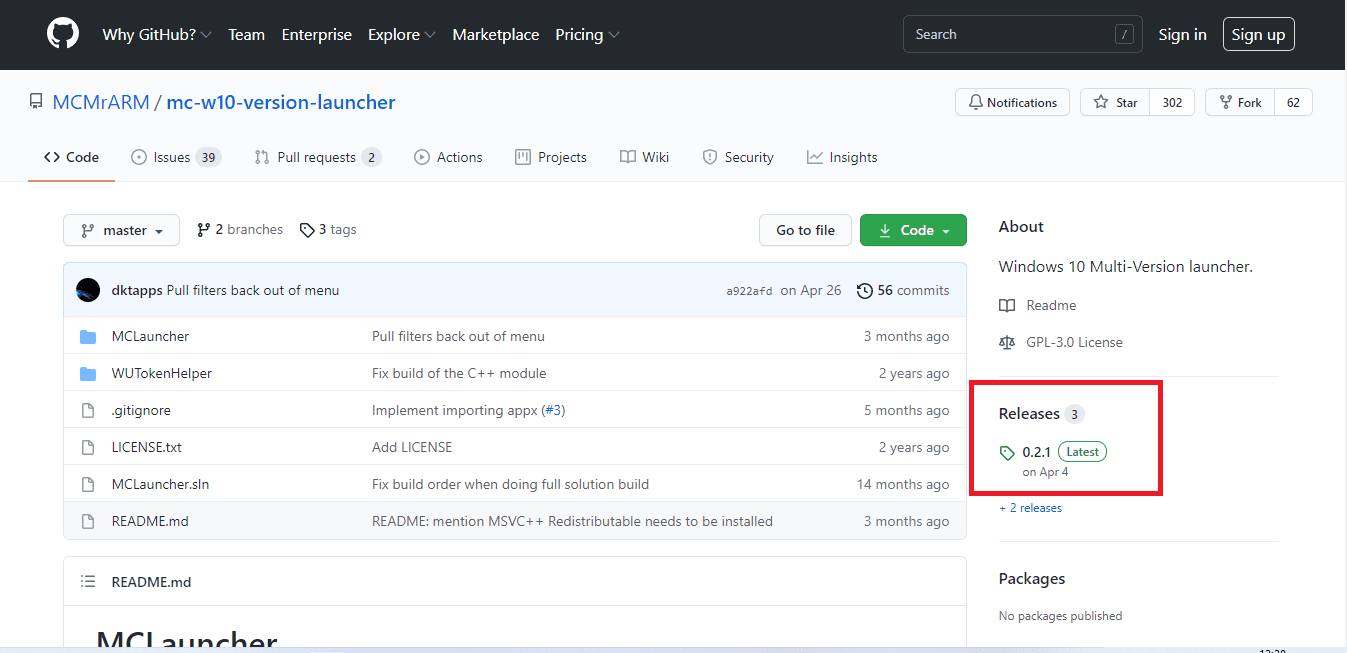Image resolution: width=1347 pixels, height=653 pixels.
Task: Open Notifications for this repository
Action: pyautogui.click(x=1013, y=102)
